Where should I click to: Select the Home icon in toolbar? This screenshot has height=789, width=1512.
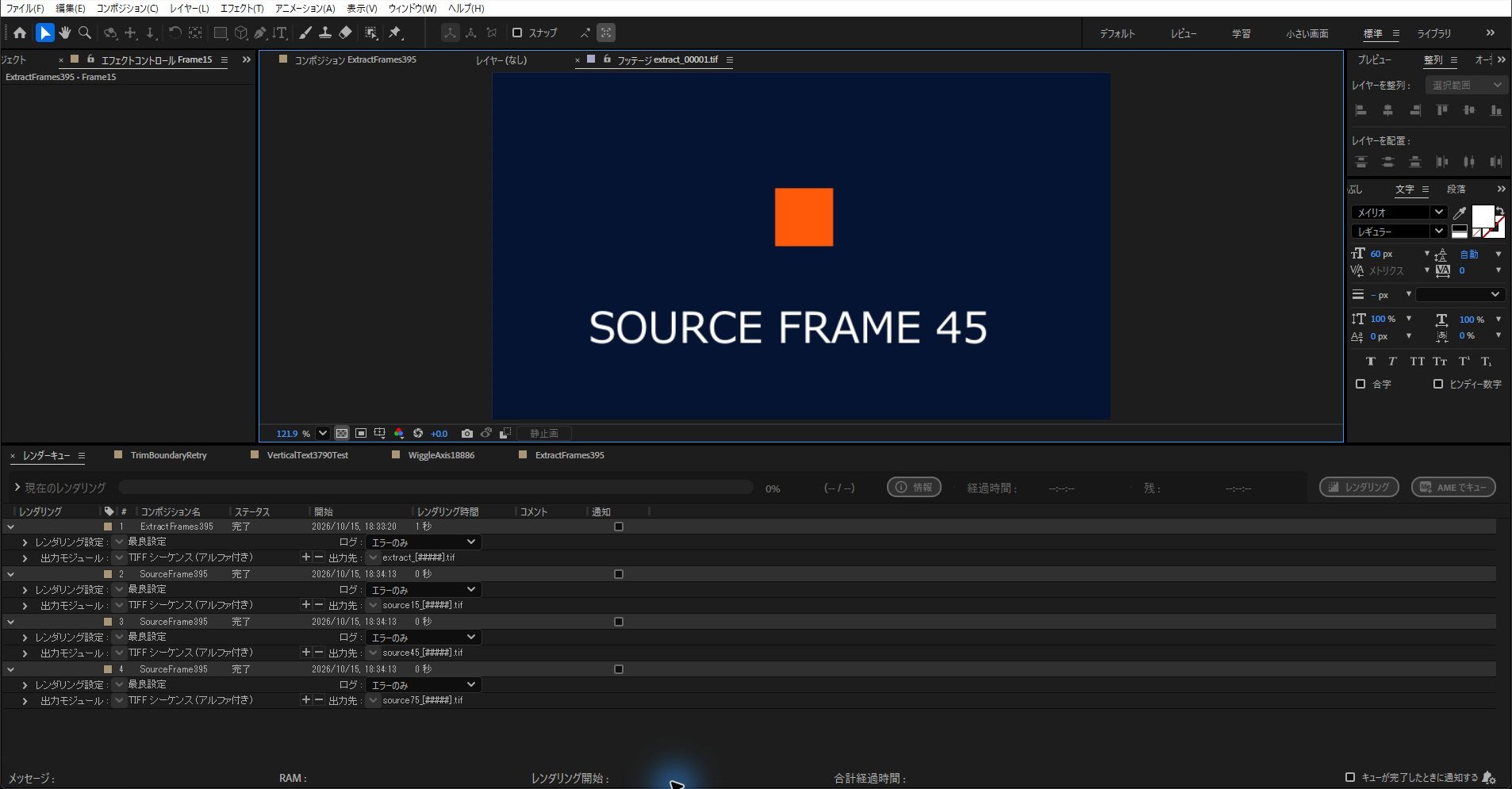pyautogui.click(x=20, y=33)
